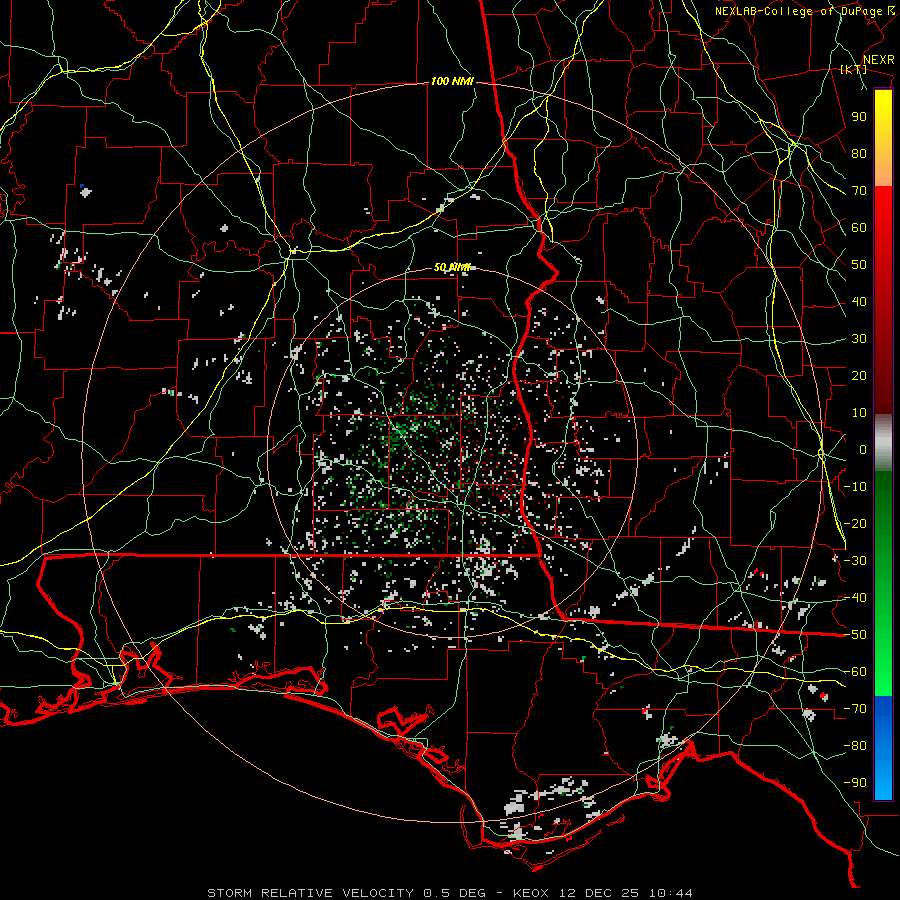The width and height of the screenshot is (900, 900).
Task: Select the "90" value on the velocity scale
Action: coord(859,117)
